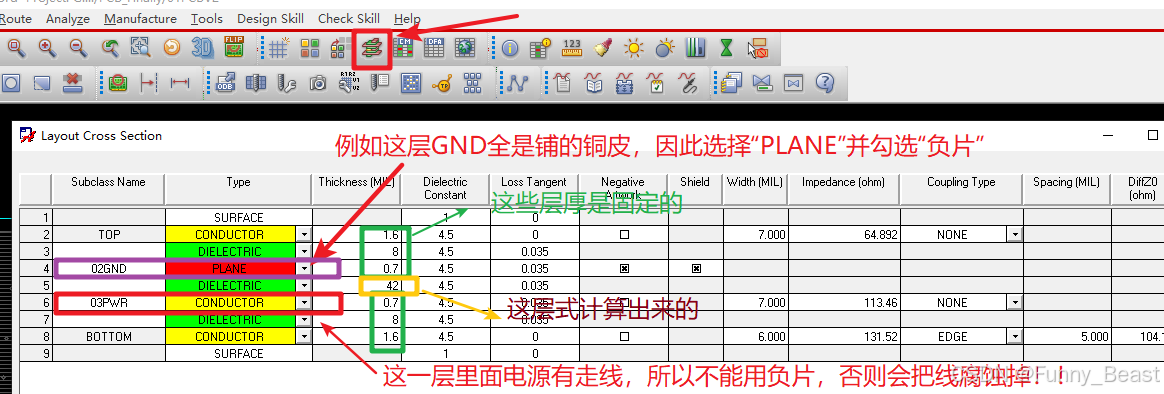Uncheck Negative Artwork for 02GND layer
This screenshot has width=1164, height=394.
point(624,269)
